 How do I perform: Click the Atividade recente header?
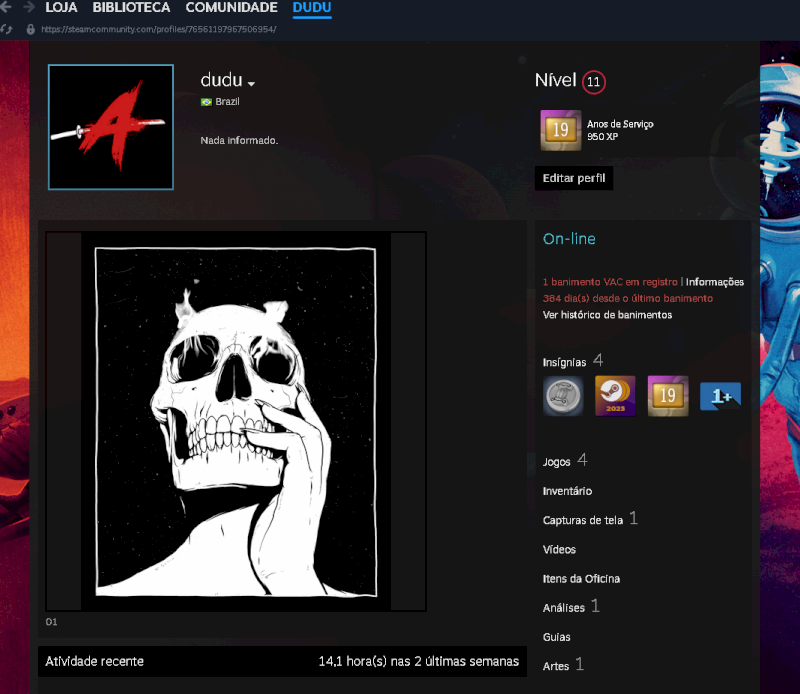pos(94,661)
